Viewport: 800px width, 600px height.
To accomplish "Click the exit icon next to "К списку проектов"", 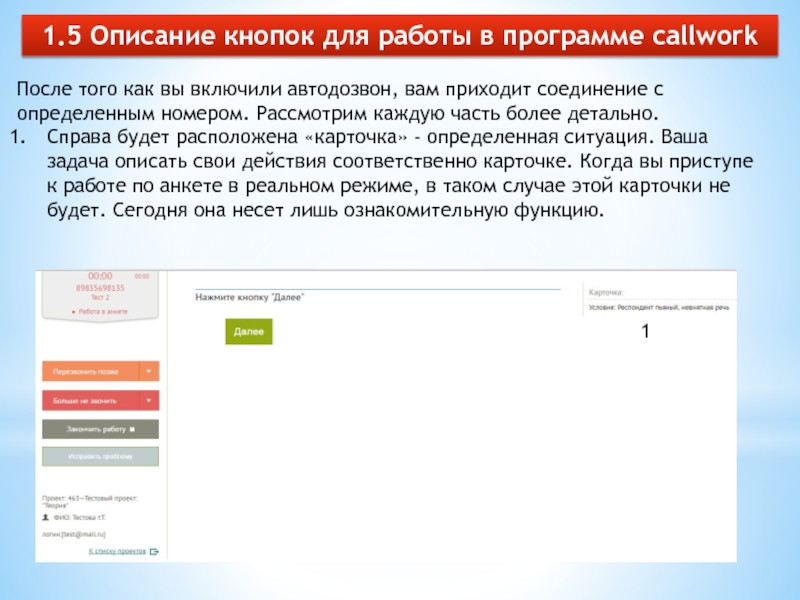I will 155,552.
